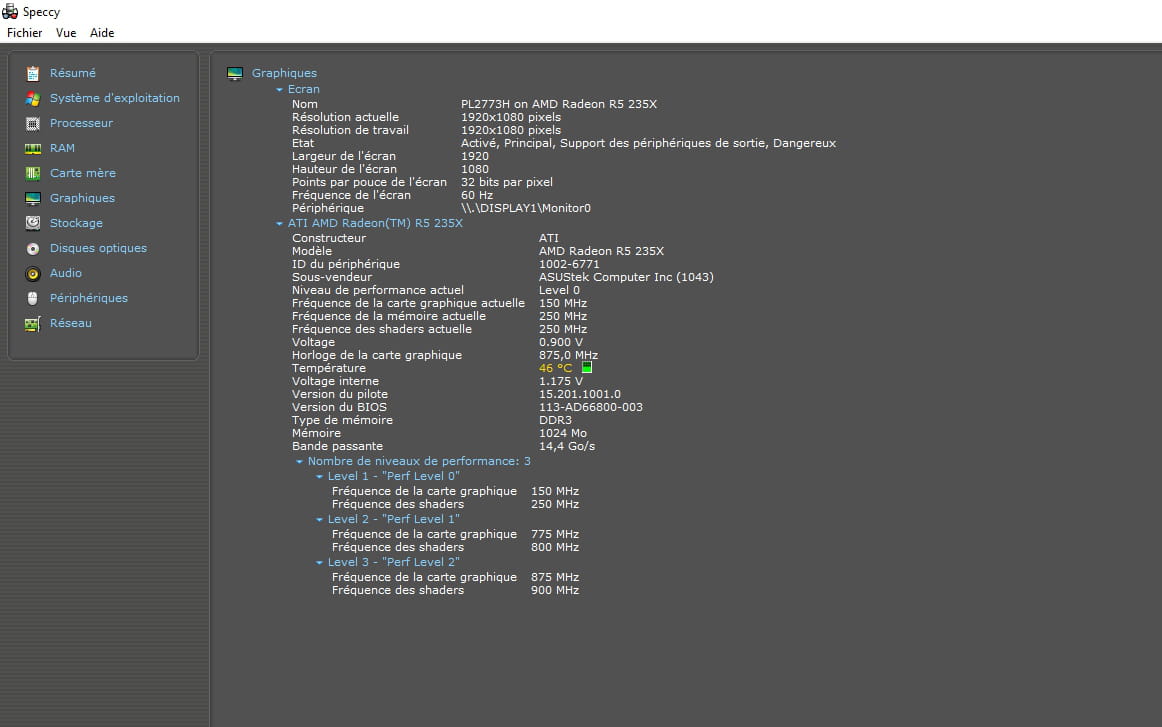Select Graphiques in the sidebar

point(82,198)
